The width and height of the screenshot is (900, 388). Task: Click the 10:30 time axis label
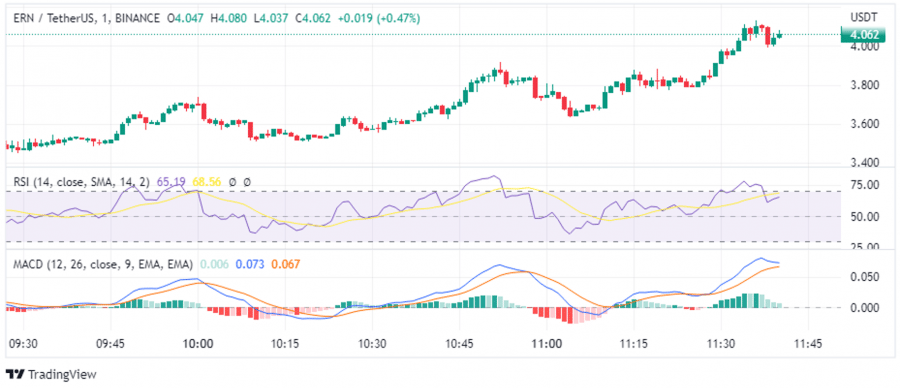coord(372,344)
